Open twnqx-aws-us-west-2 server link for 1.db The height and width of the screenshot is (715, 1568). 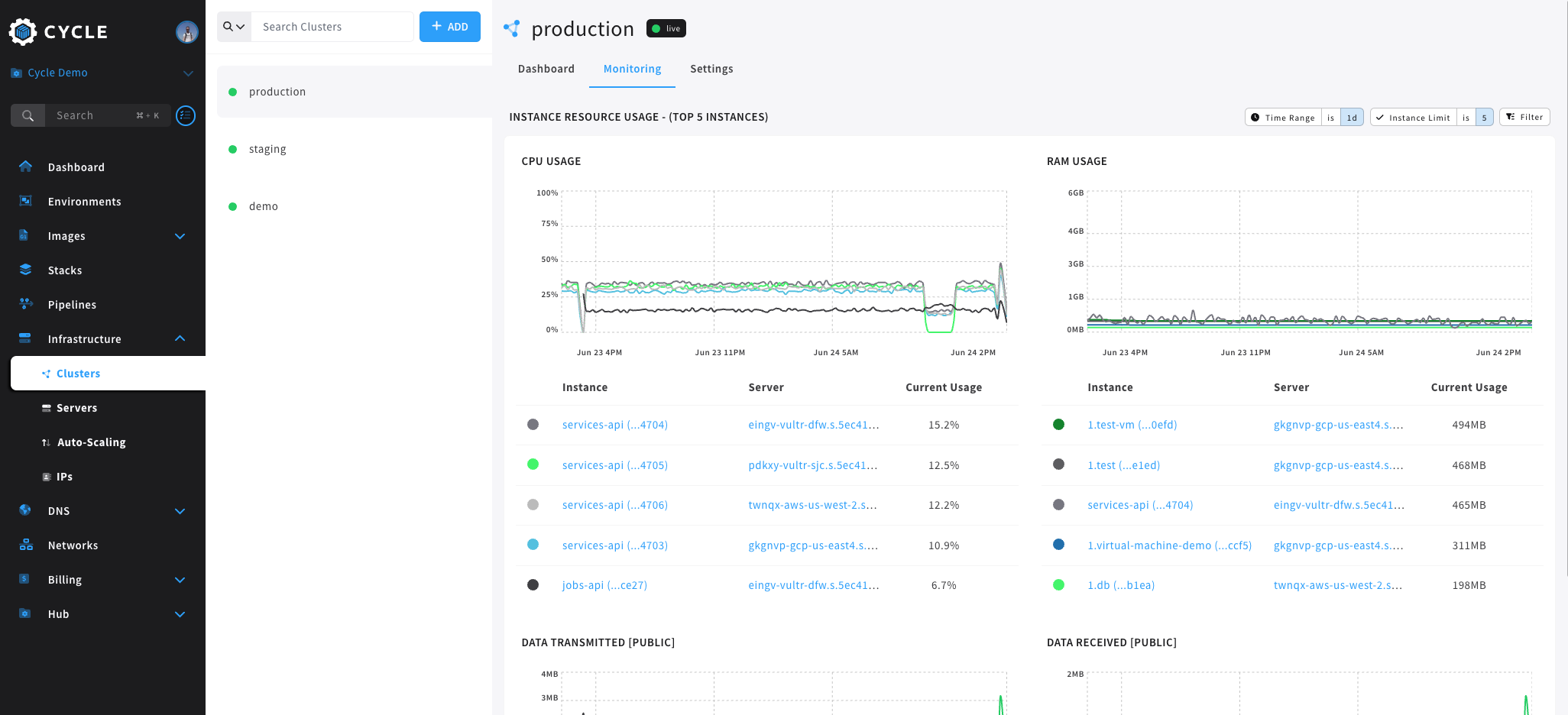(x=1337, y=585)
